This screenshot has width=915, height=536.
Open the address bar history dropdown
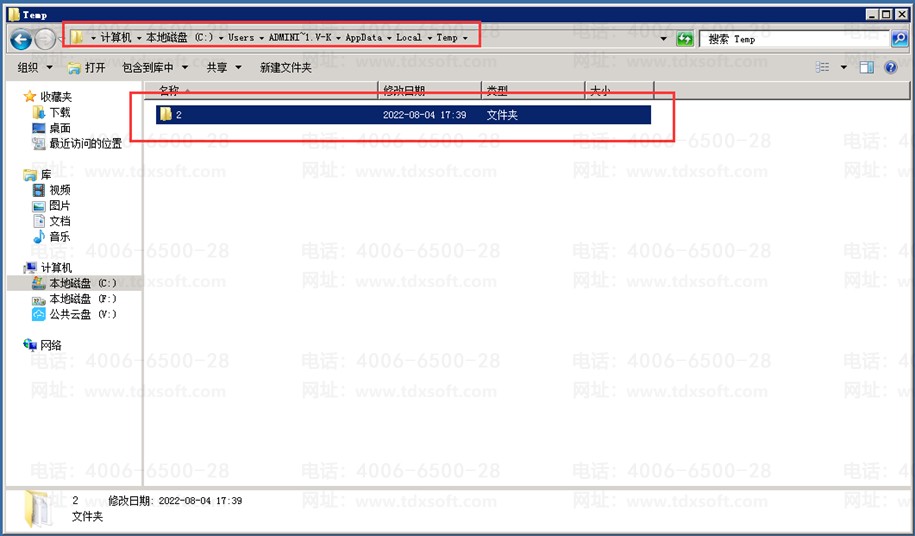[663, 39]
